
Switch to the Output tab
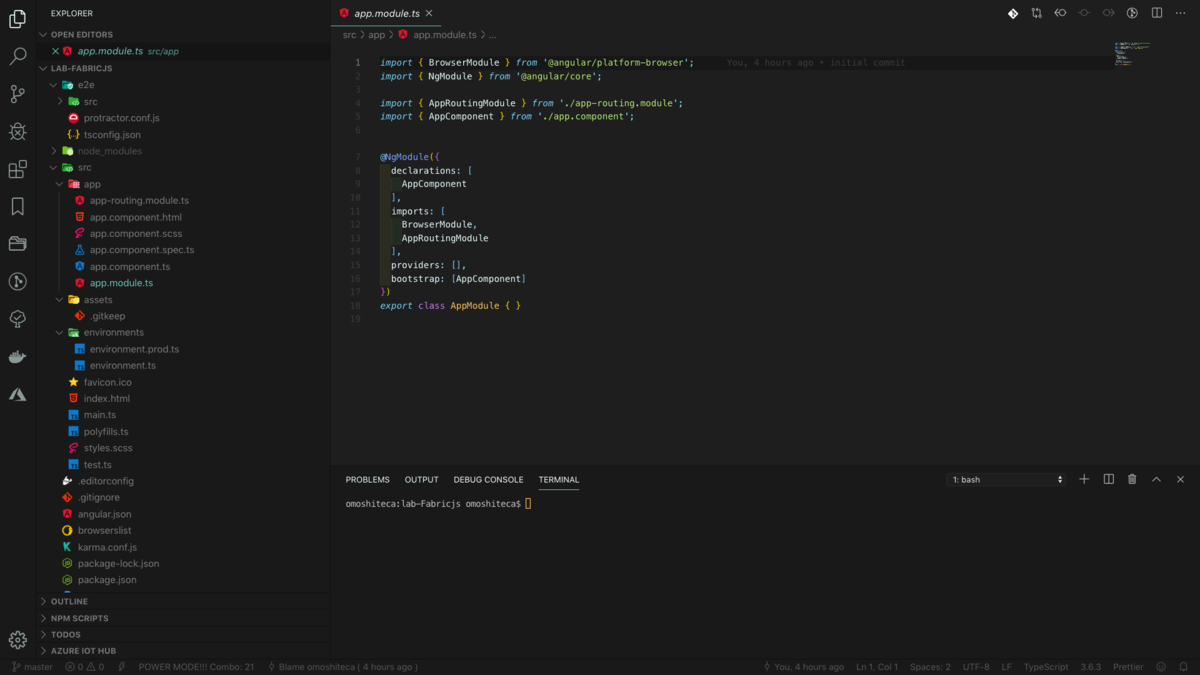click(422, 480)
